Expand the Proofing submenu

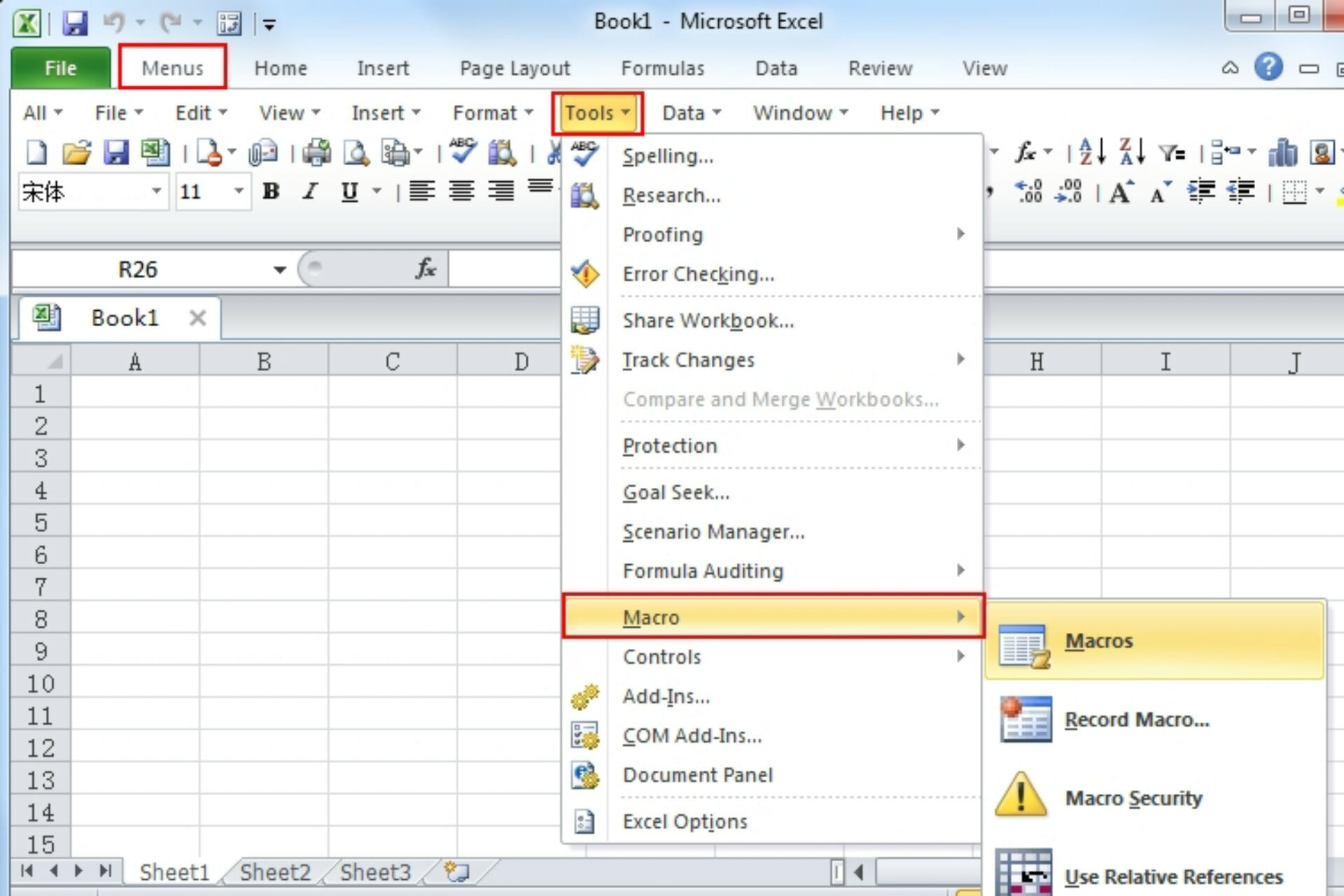tap(773, 234)
